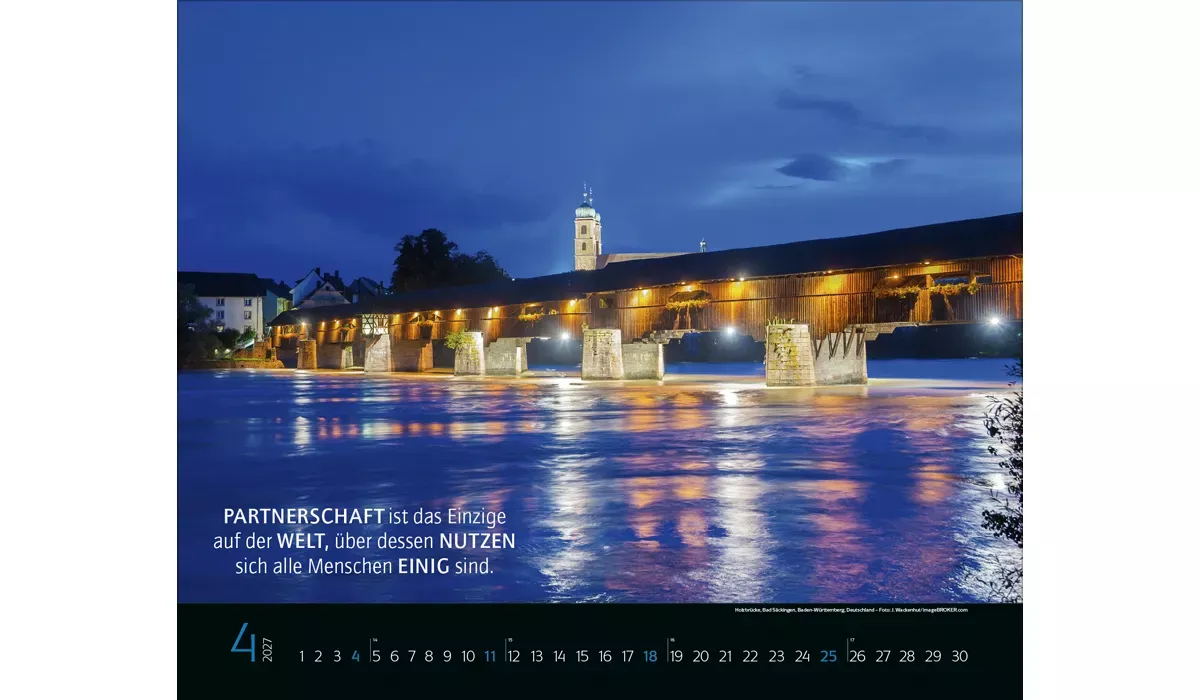
Task: Select the highlighted word NUTZEN
Action: [475, 542]
